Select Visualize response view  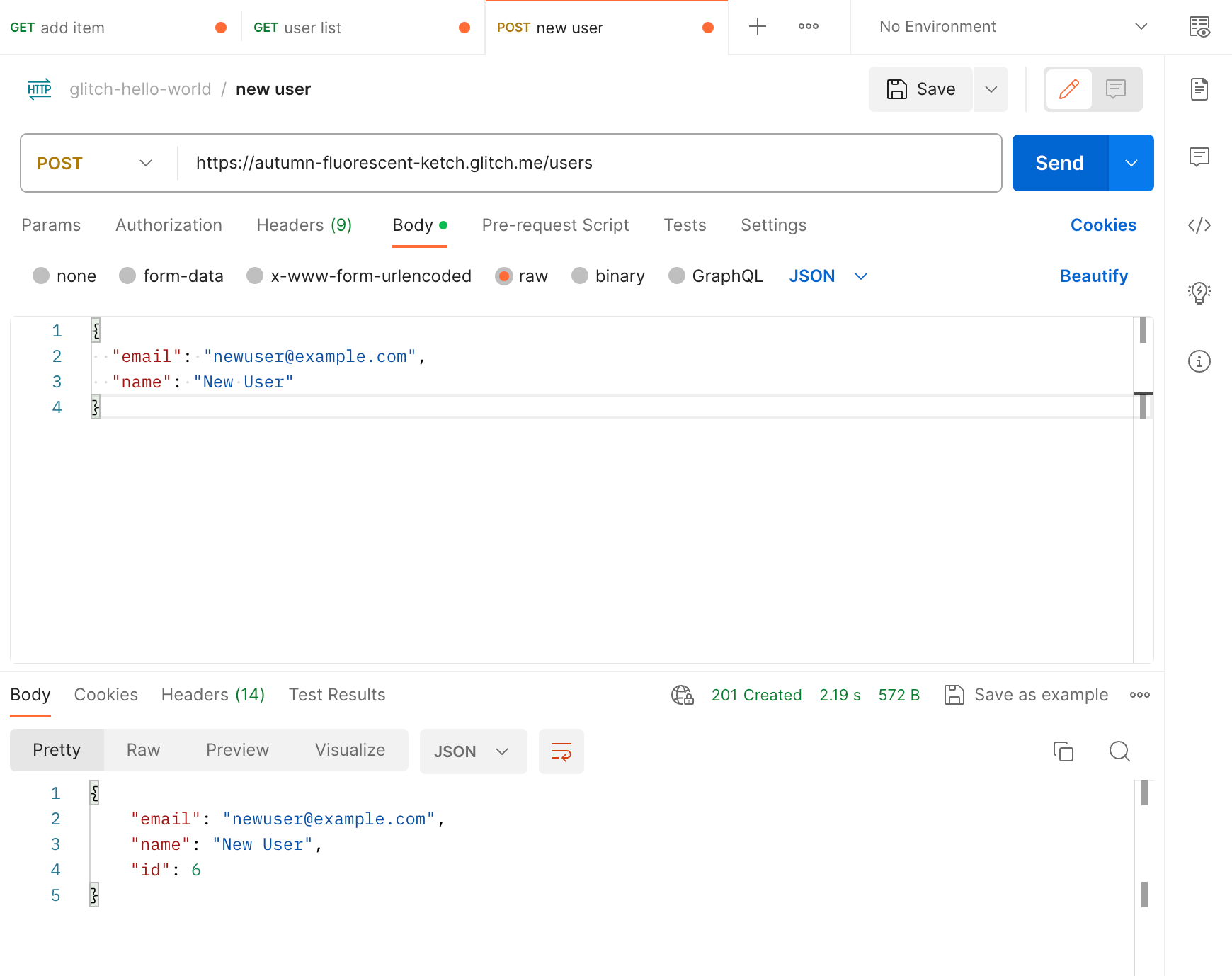click(x=350, y=750)
